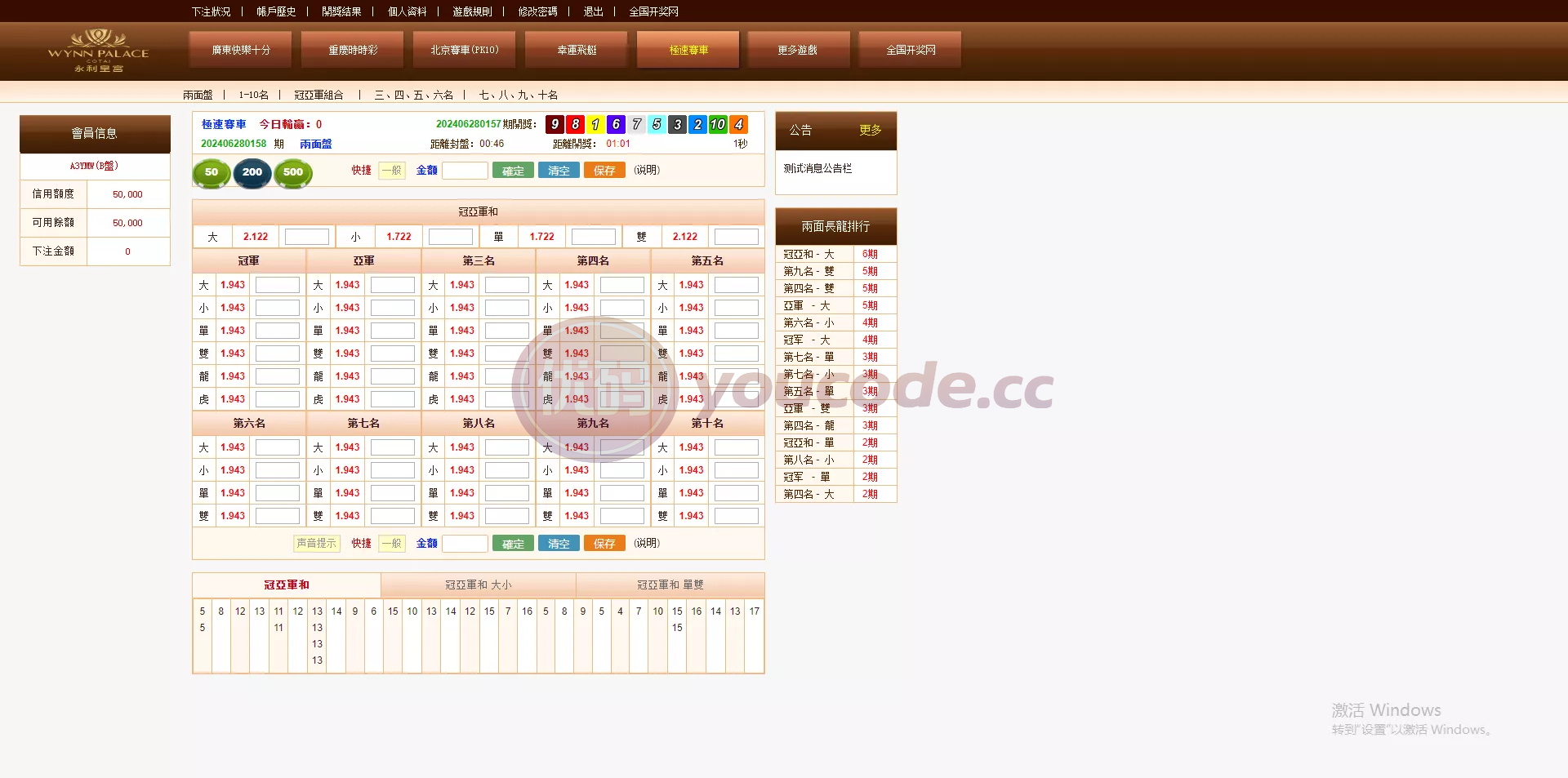The height and width of the screenshot is (778, 1568).
Task: Click 第十名 雙 amount input box
Action: coord(737,516)
